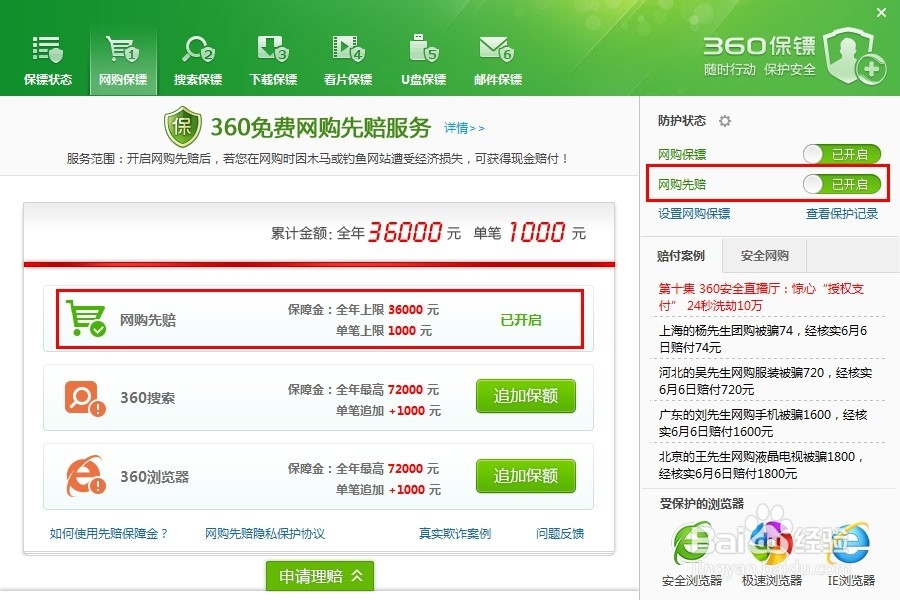The width and height of the screenshot is (900, 600).
Task: Toggle the 网购保镖 switch
Action: [841, 154]
